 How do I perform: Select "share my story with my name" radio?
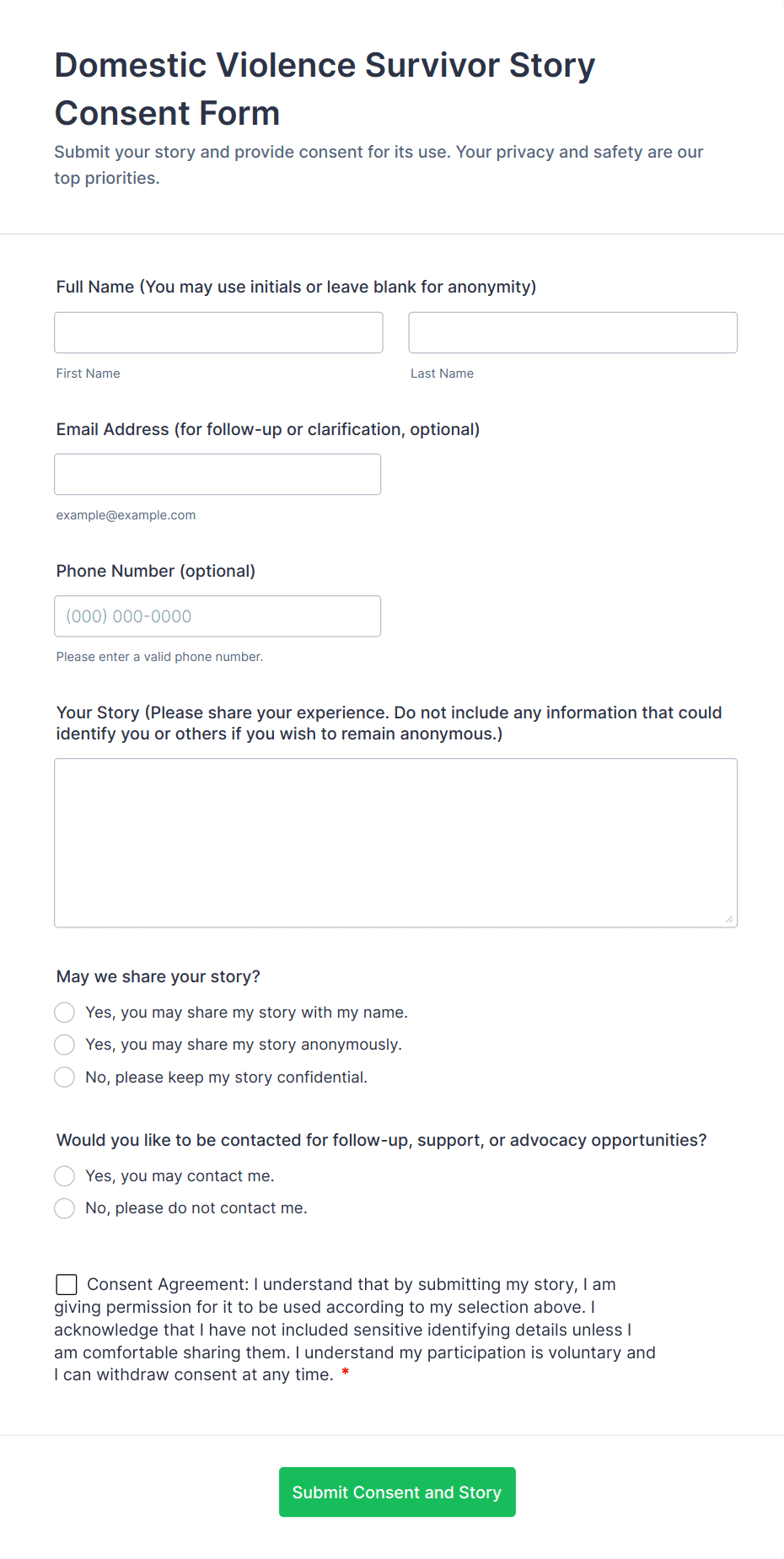click(x=65, y=1013)
